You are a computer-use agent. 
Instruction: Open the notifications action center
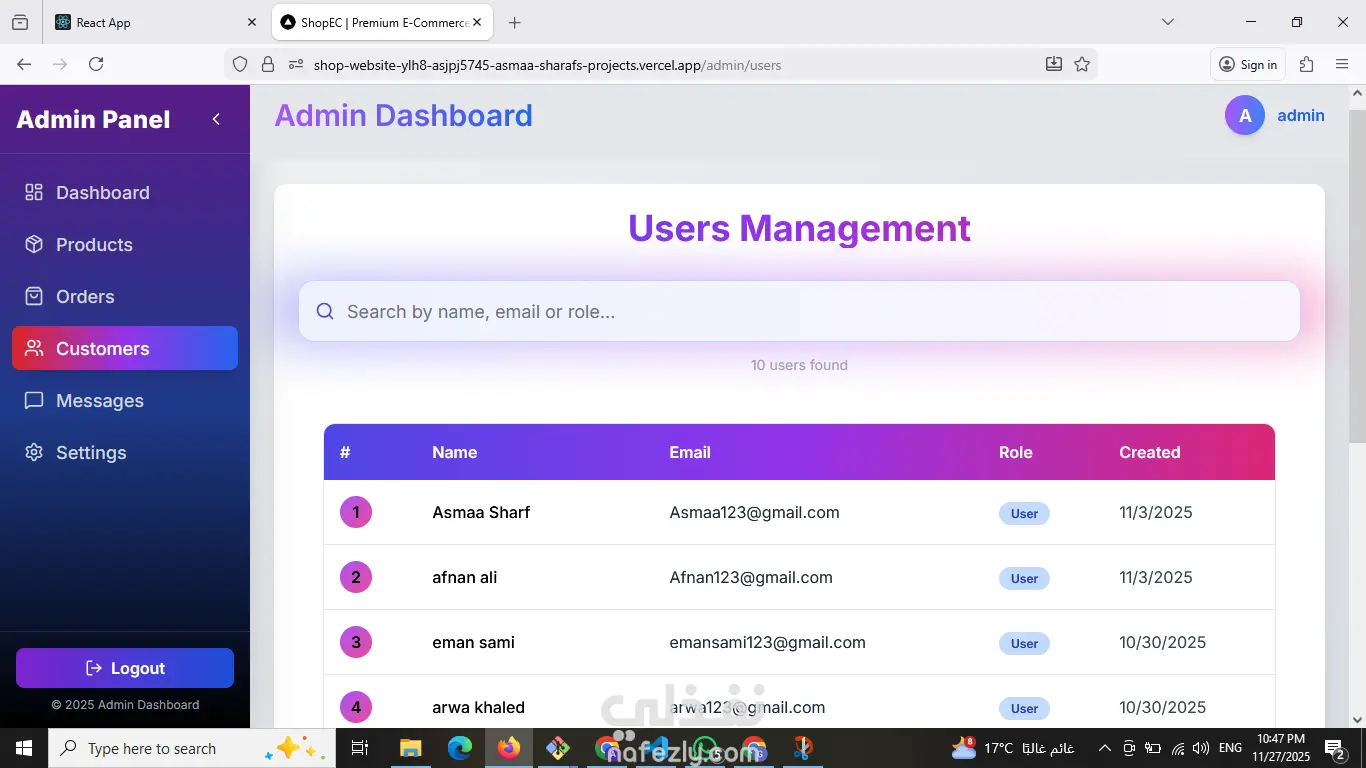[x=1335, y=748]
